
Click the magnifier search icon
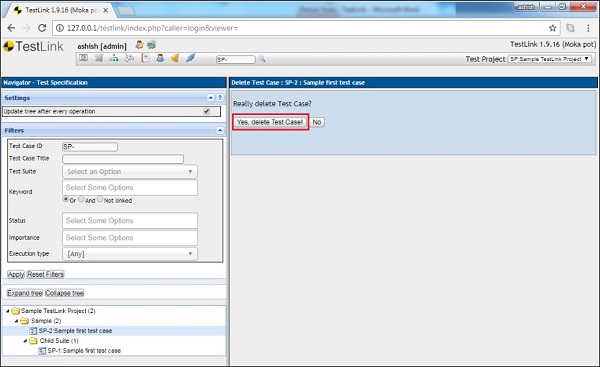point(261,59)
